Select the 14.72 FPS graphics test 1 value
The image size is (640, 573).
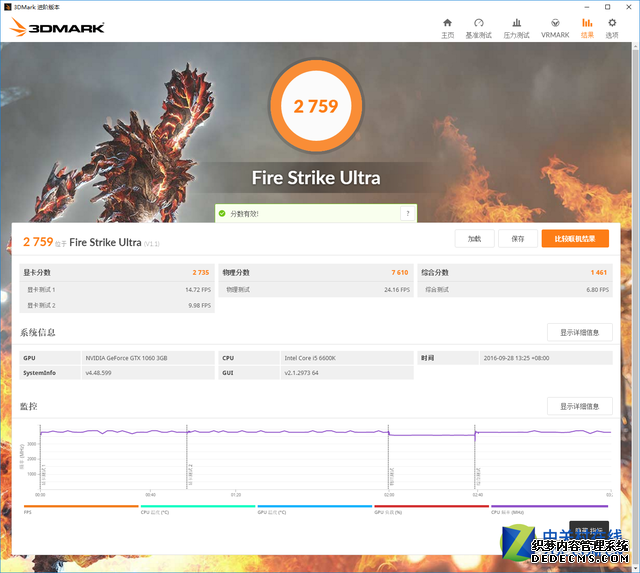(x=198, y=290)
